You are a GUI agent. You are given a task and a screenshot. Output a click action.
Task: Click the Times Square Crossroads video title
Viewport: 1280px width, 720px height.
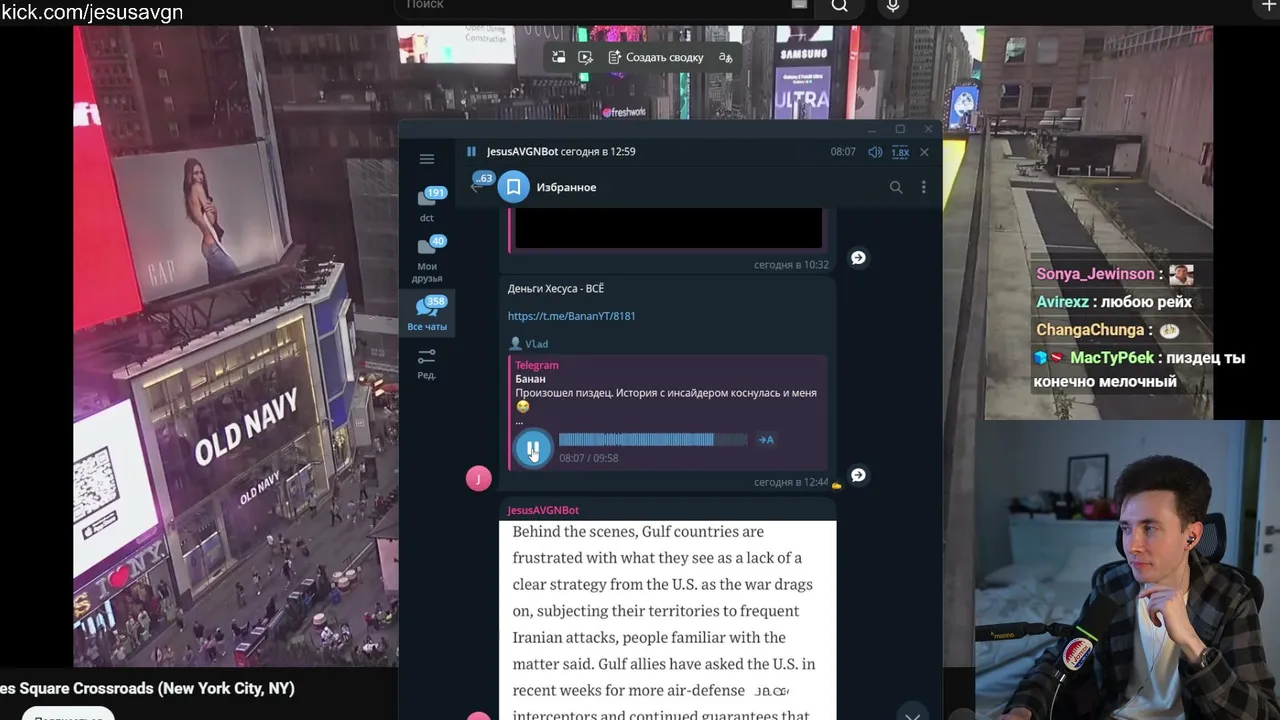point(148,689)
